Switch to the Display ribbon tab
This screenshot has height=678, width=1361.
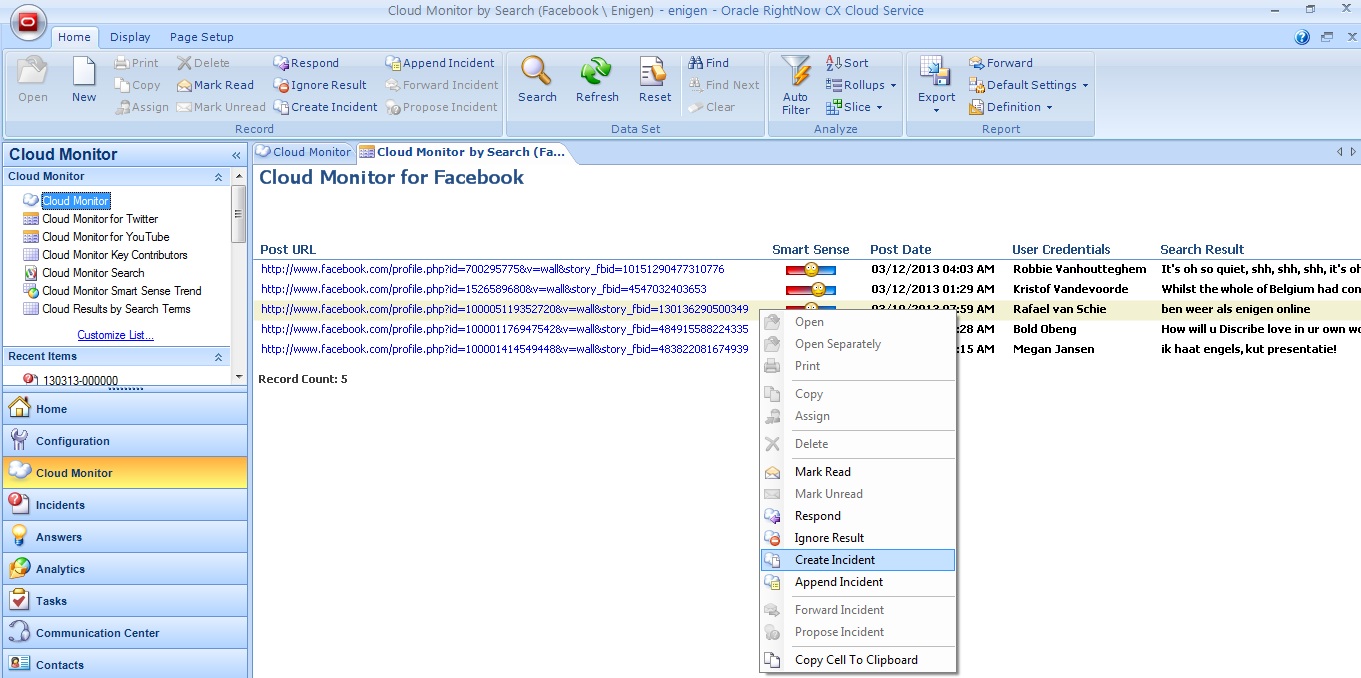(x=130, y=37)
